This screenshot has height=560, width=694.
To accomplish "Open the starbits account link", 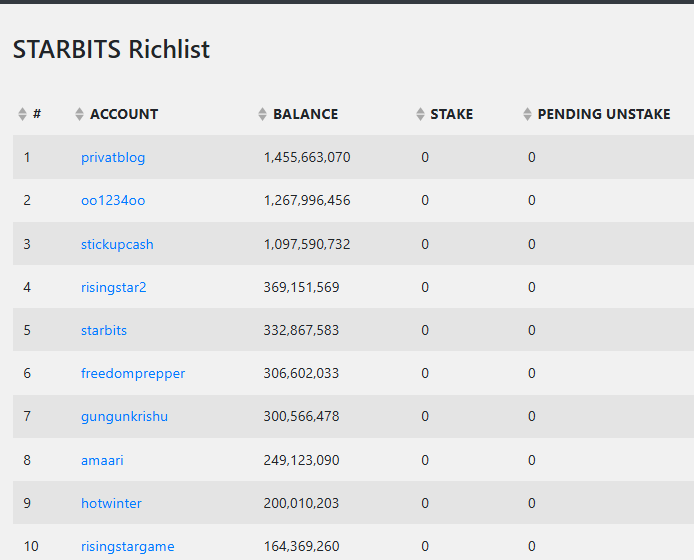I will pos(104,330).
